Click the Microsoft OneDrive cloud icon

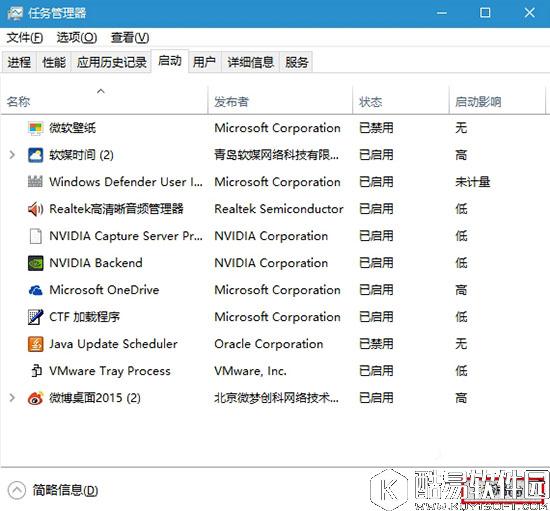(35, 290)
